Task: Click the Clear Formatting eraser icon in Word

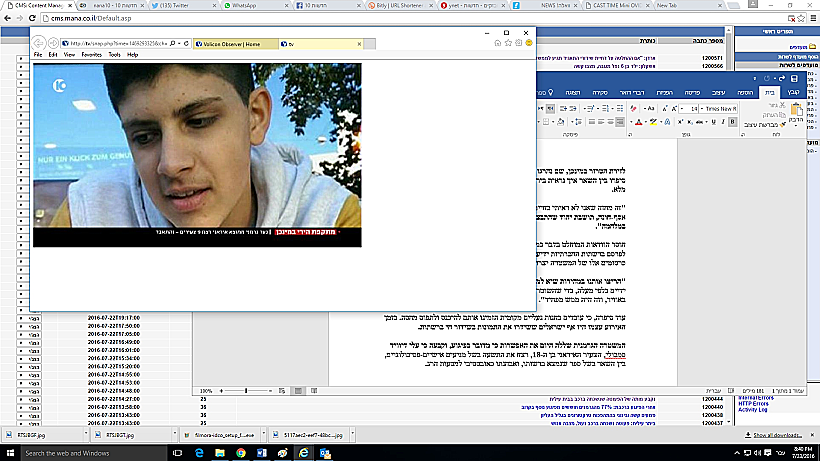Action: [x=633, y=109]
